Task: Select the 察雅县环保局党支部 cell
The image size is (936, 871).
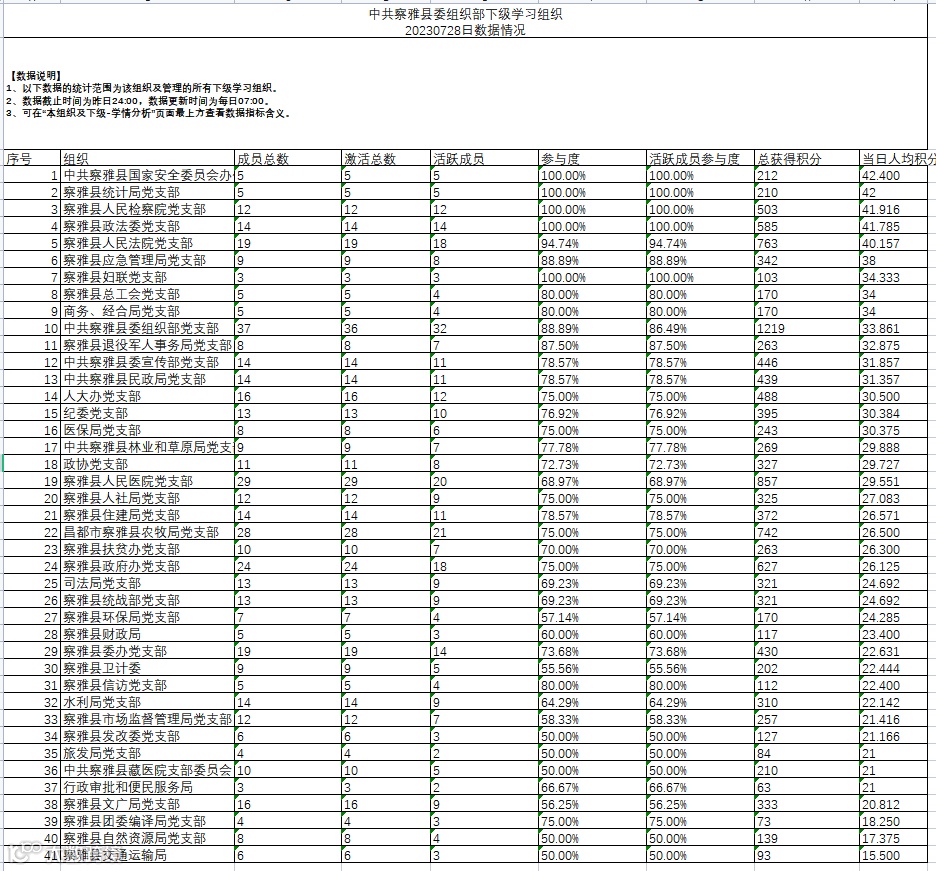Action: pos(147,618)
